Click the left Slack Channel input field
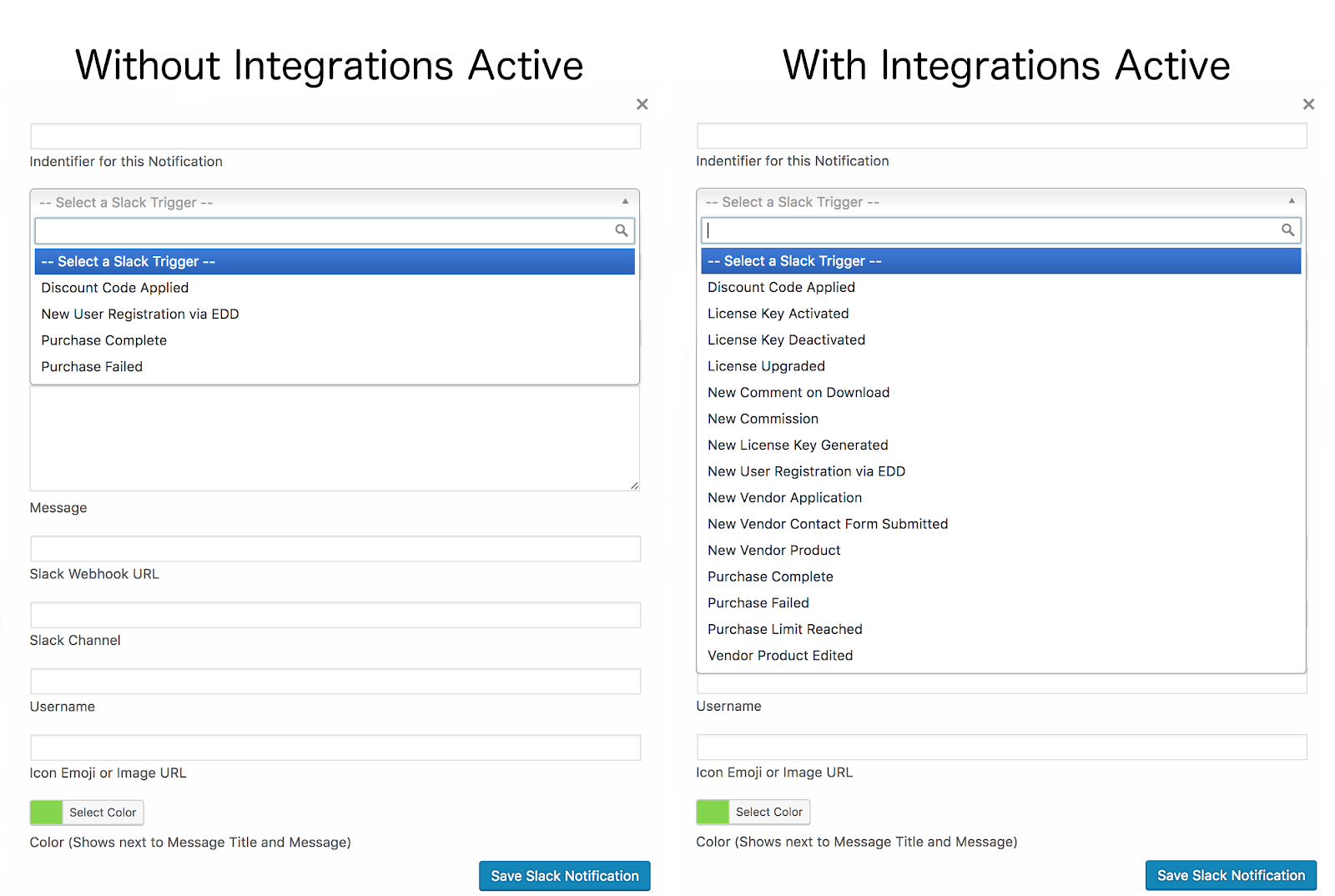 point(335,616)
